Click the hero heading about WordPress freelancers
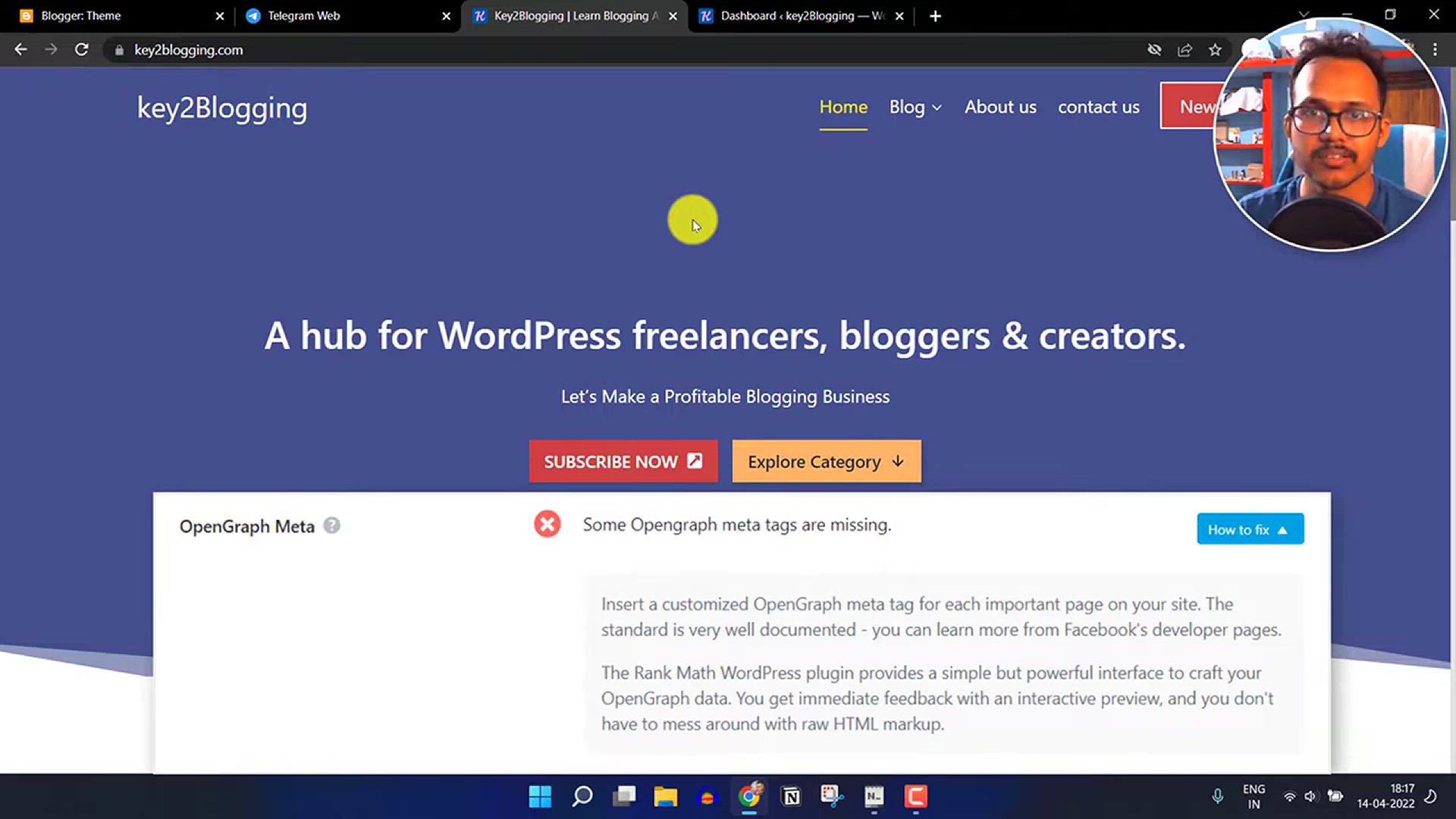Screen dimensions: 1456x819 (x=725, y=335)
